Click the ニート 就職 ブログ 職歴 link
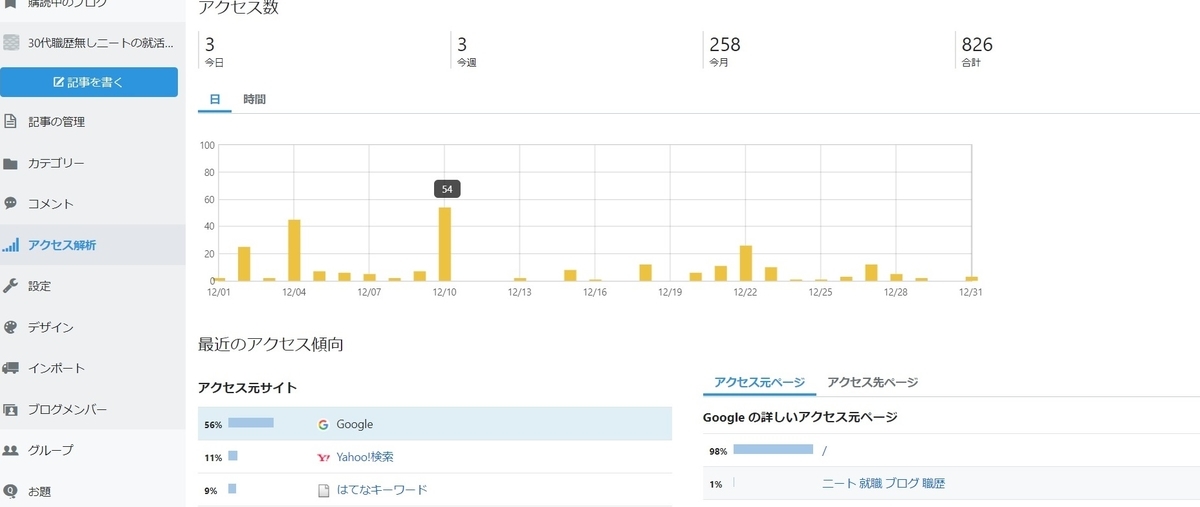The height and width of the screenshot is (507, 1200). click(x=883, y=483)
